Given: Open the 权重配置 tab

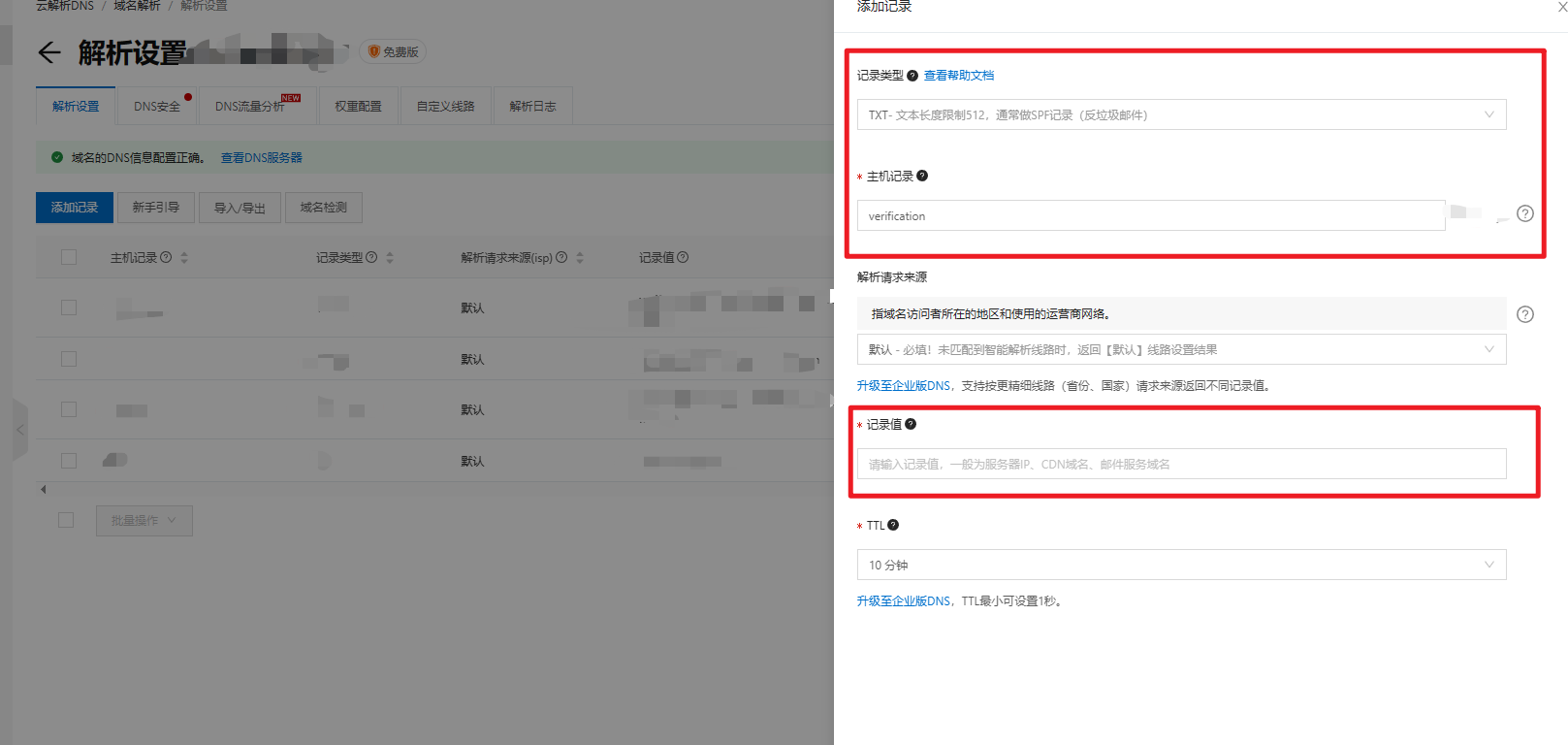Looking at the screenshot, I should tap(358, 107).
